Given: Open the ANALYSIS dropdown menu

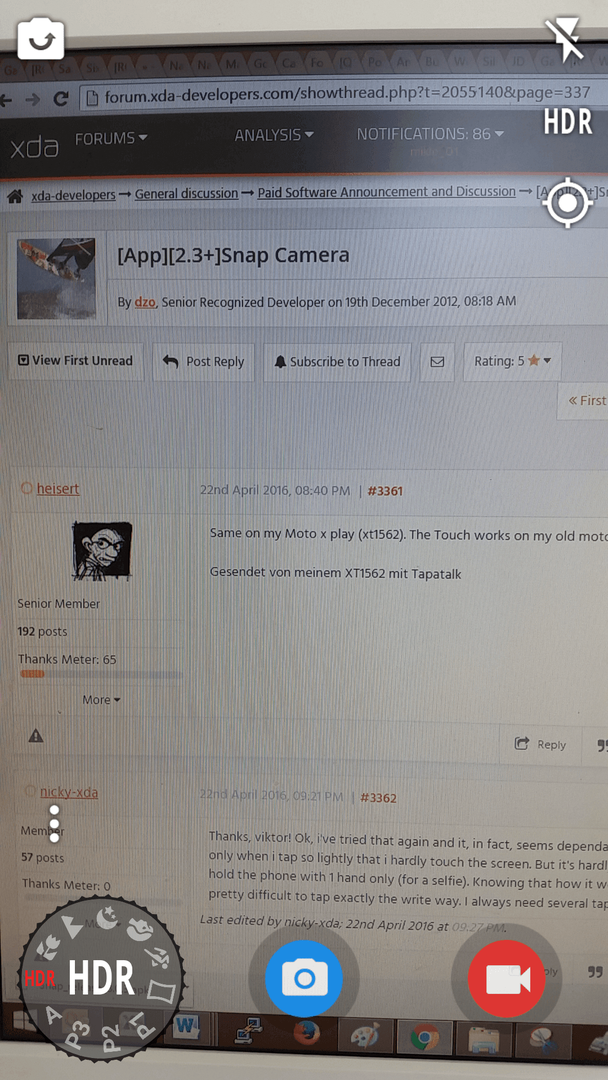Looking at the screenshot, I should (273, 135).
